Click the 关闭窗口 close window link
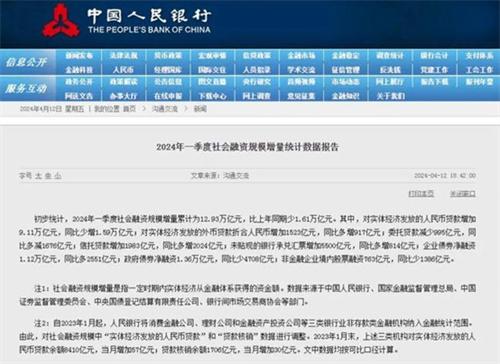Viewport: 500px width, 364px height. [x=463, y=193]
